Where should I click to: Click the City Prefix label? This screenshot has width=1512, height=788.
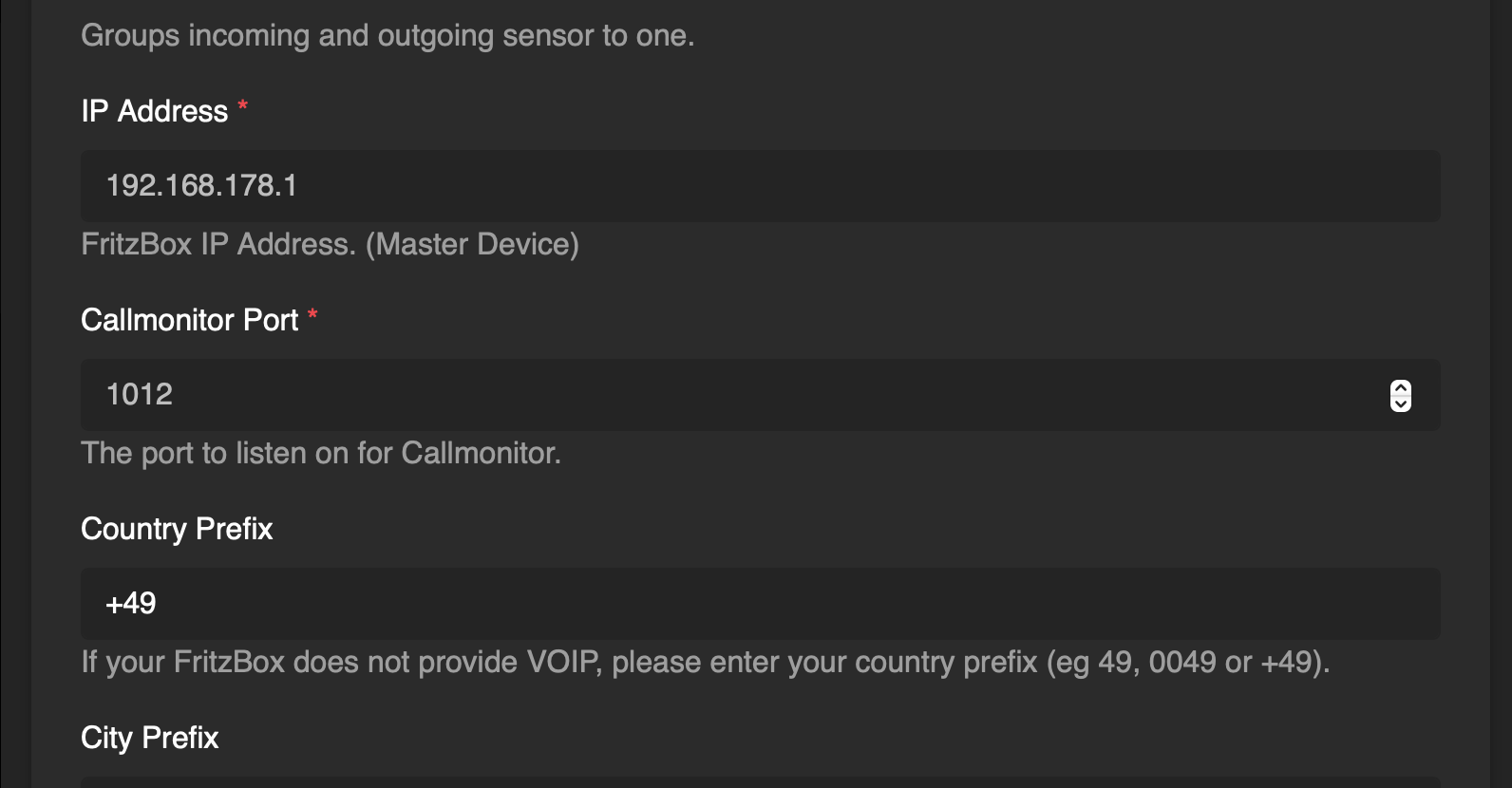click(x=150, y=738)
